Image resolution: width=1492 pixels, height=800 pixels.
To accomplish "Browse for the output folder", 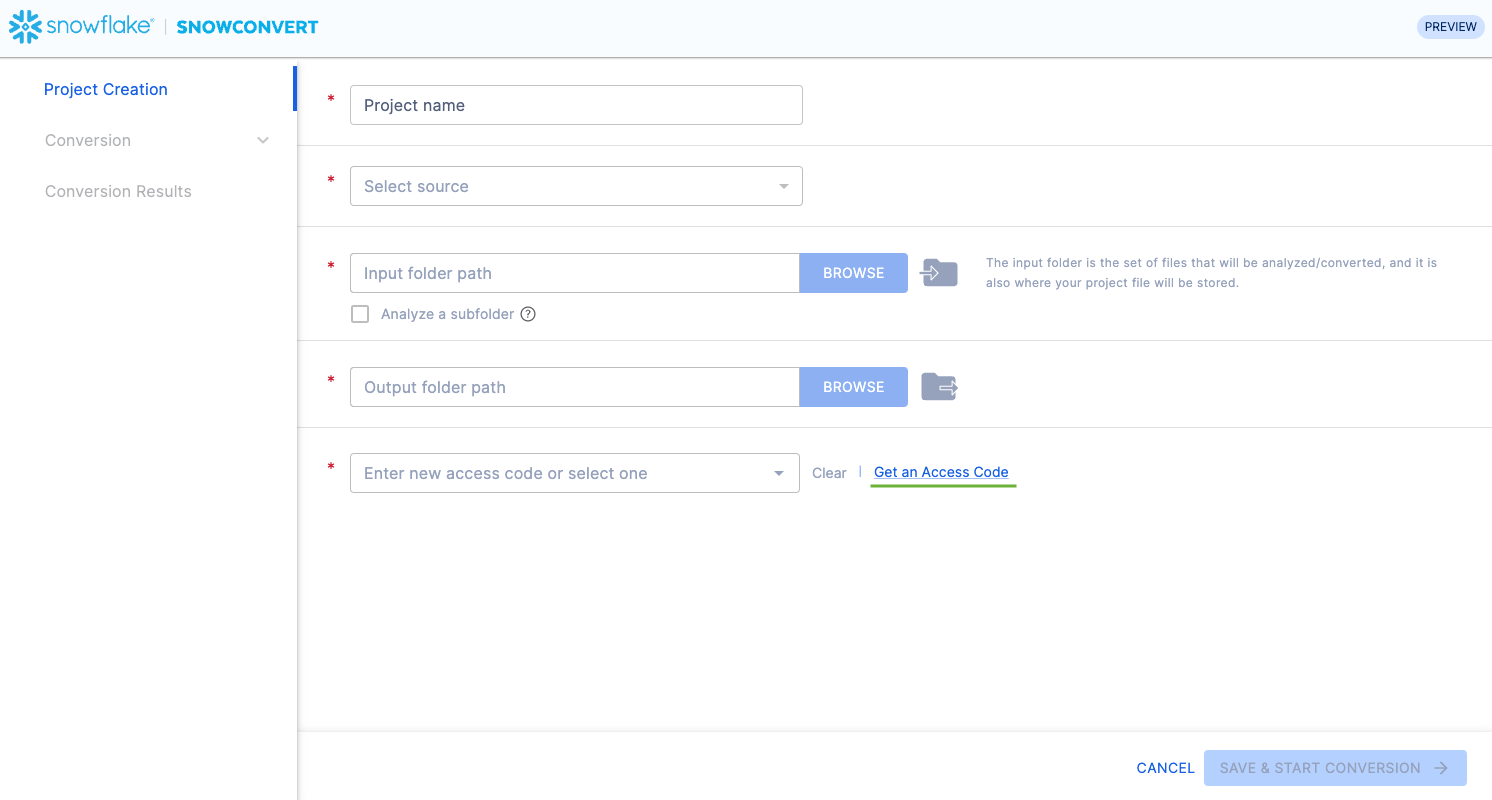I will click(x=853, y=387).
